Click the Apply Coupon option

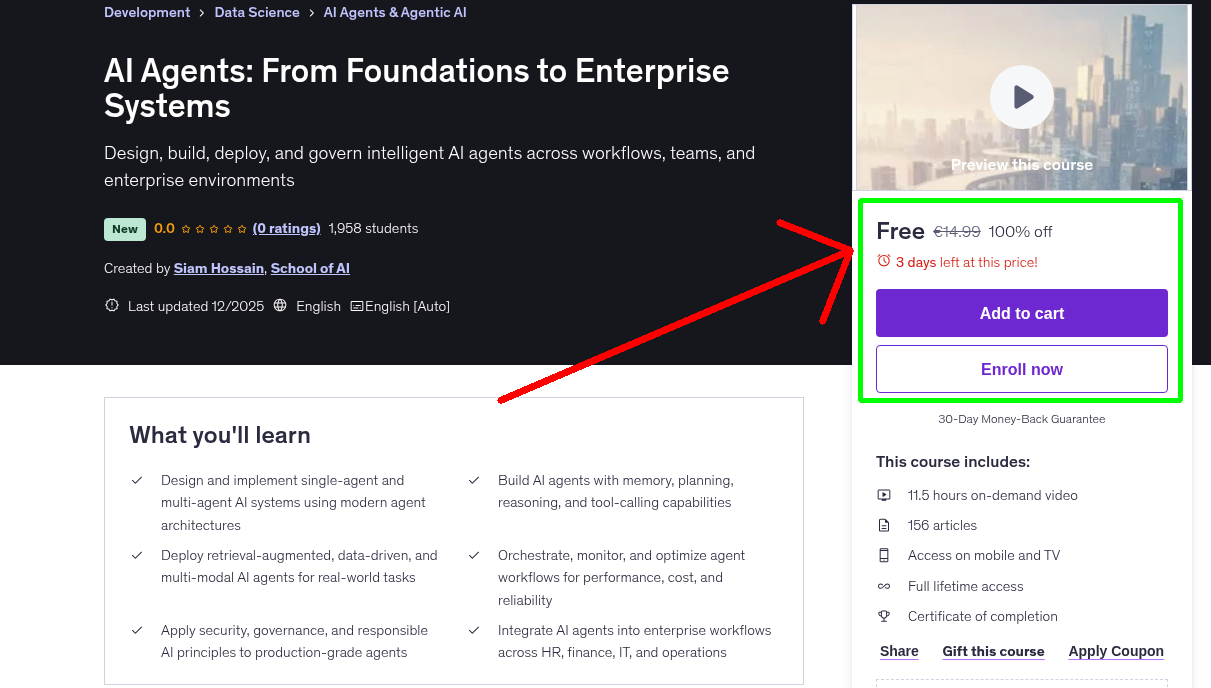1116,651
